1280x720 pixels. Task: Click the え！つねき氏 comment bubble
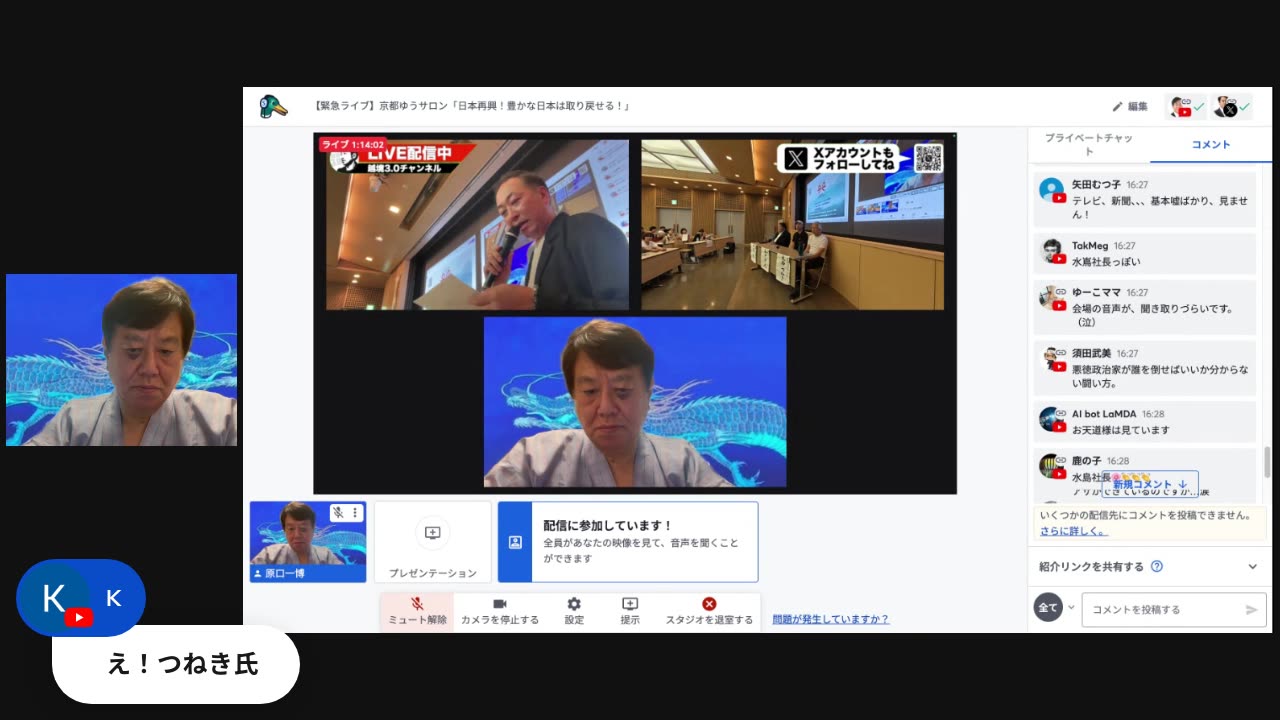pyautogui.click(x=176, y=664)
